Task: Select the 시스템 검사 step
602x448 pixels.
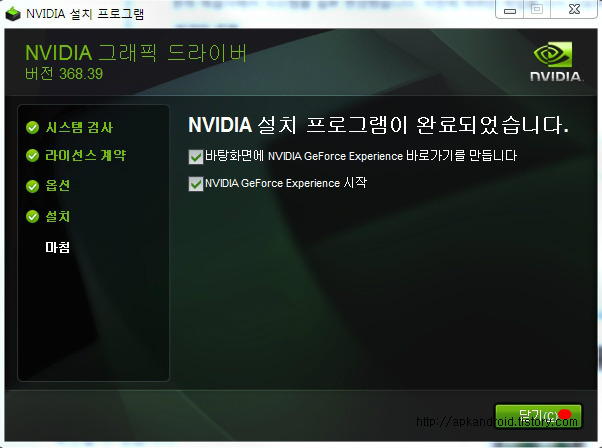Action: (79, 127)
